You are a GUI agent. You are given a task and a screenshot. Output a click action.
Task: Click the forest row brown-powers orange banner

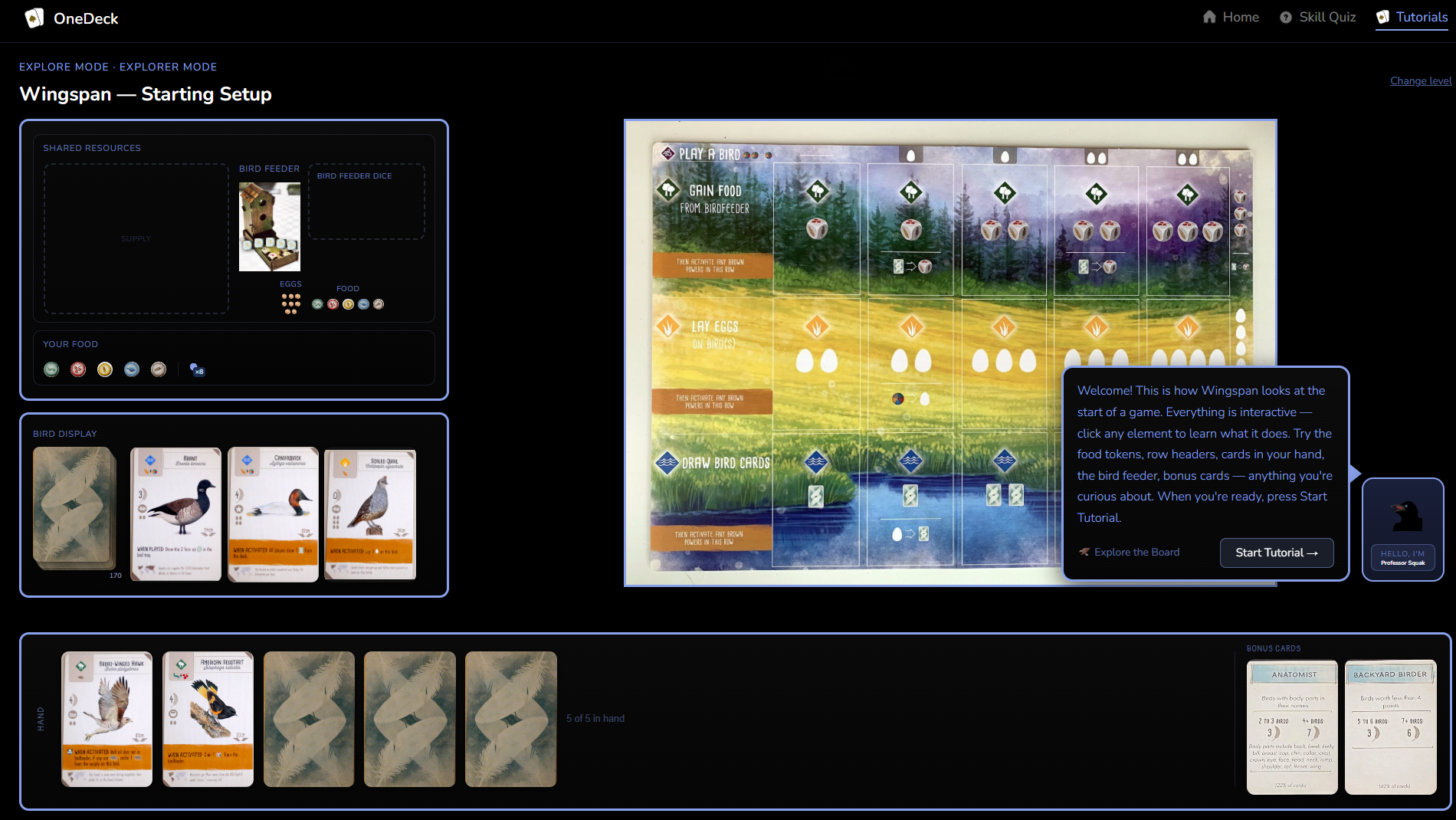(x=713, y=266)
